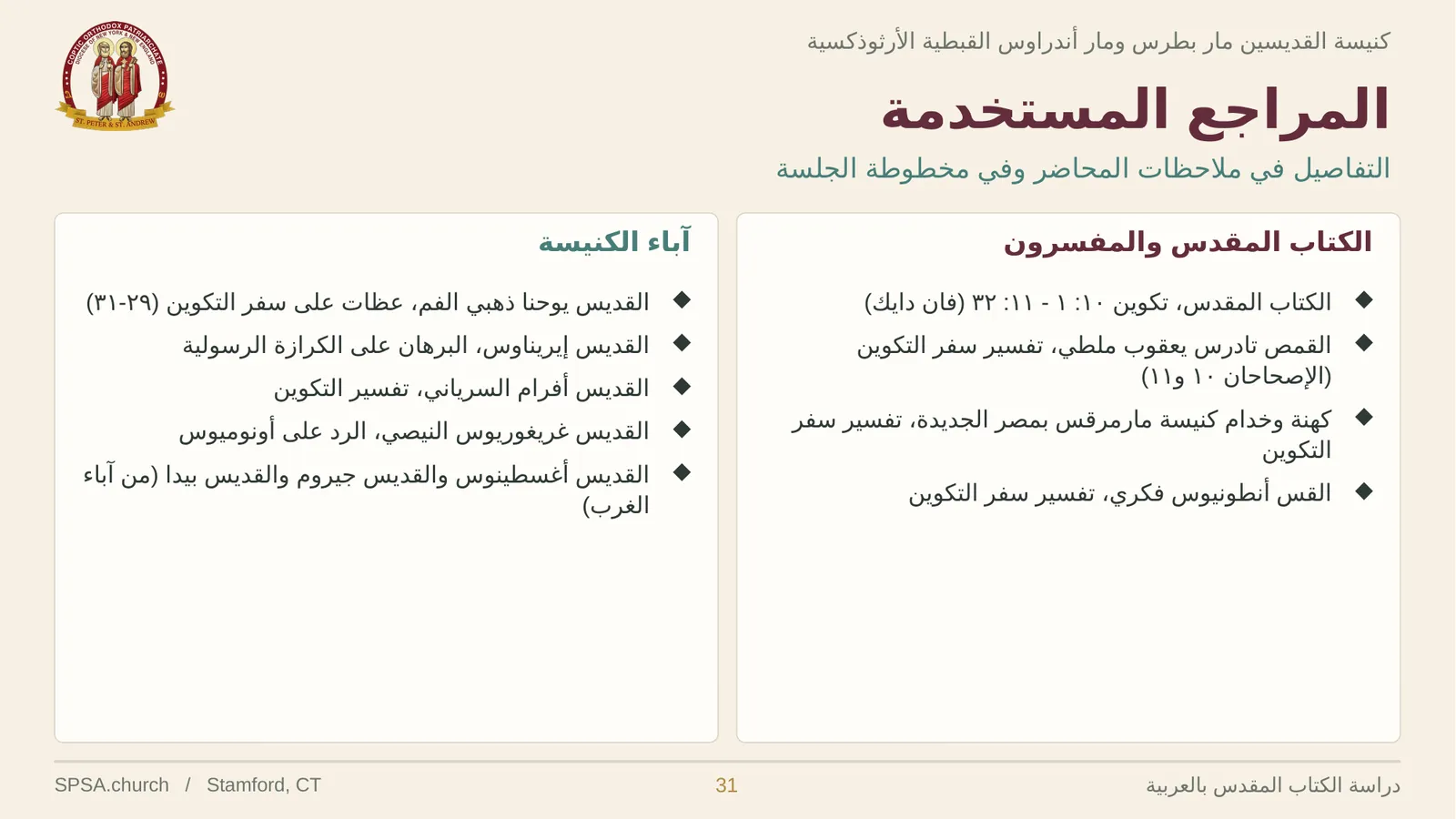Click the diamond bullet beside 'القديس أفرام السرياني'
Image resolution: width=1456 pixels, height=819 pixels.
tap(682, 387)
